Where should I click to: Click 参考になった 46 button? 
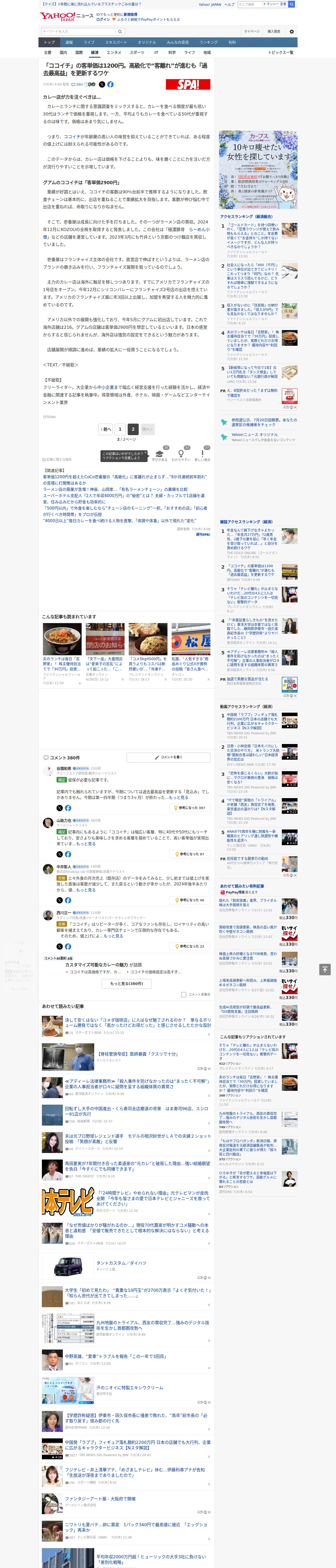[190, 900]
